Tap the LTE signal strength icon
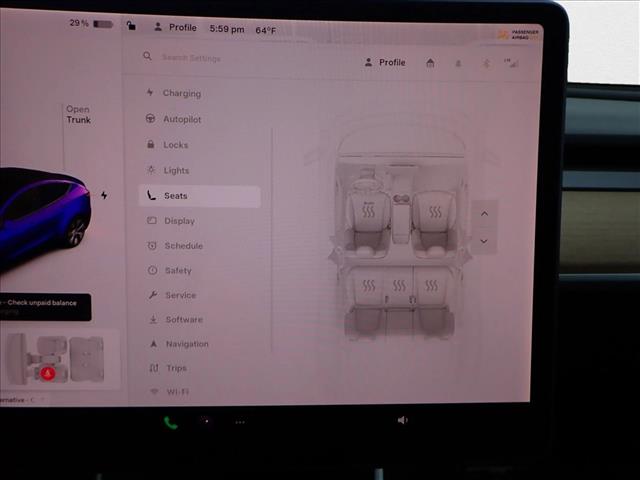Viewport: 640px width, 480px height. pyautogui.click(x=511, y=63)
